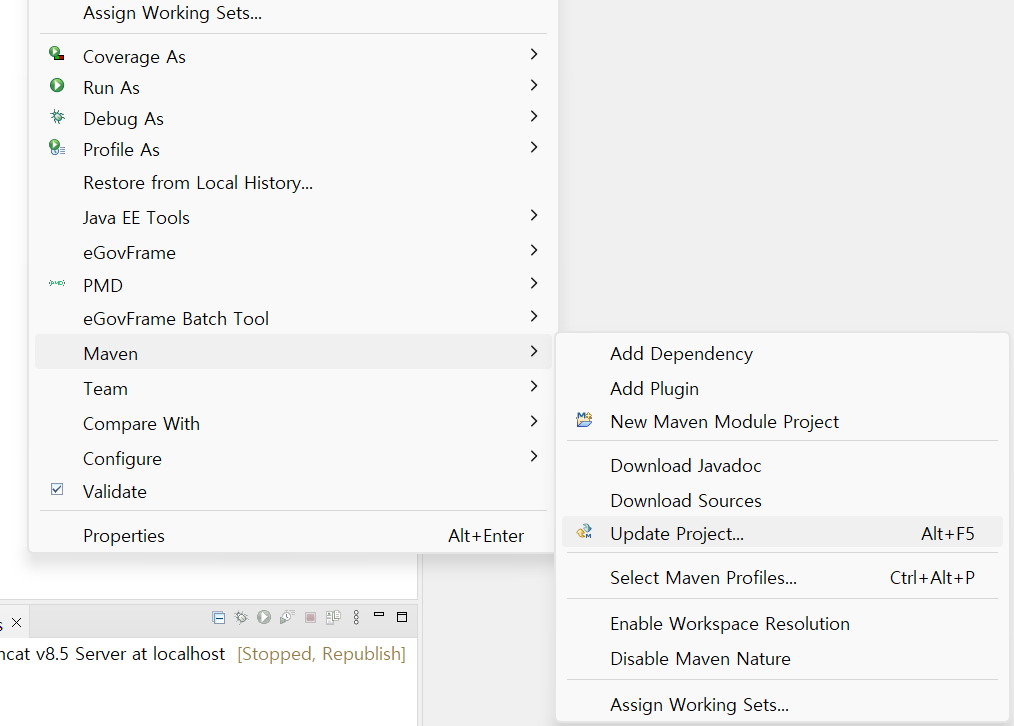Viewport: 1014px width, 726px height.
Task: Click the PMD icon in context menu
Action: point(57,285)
